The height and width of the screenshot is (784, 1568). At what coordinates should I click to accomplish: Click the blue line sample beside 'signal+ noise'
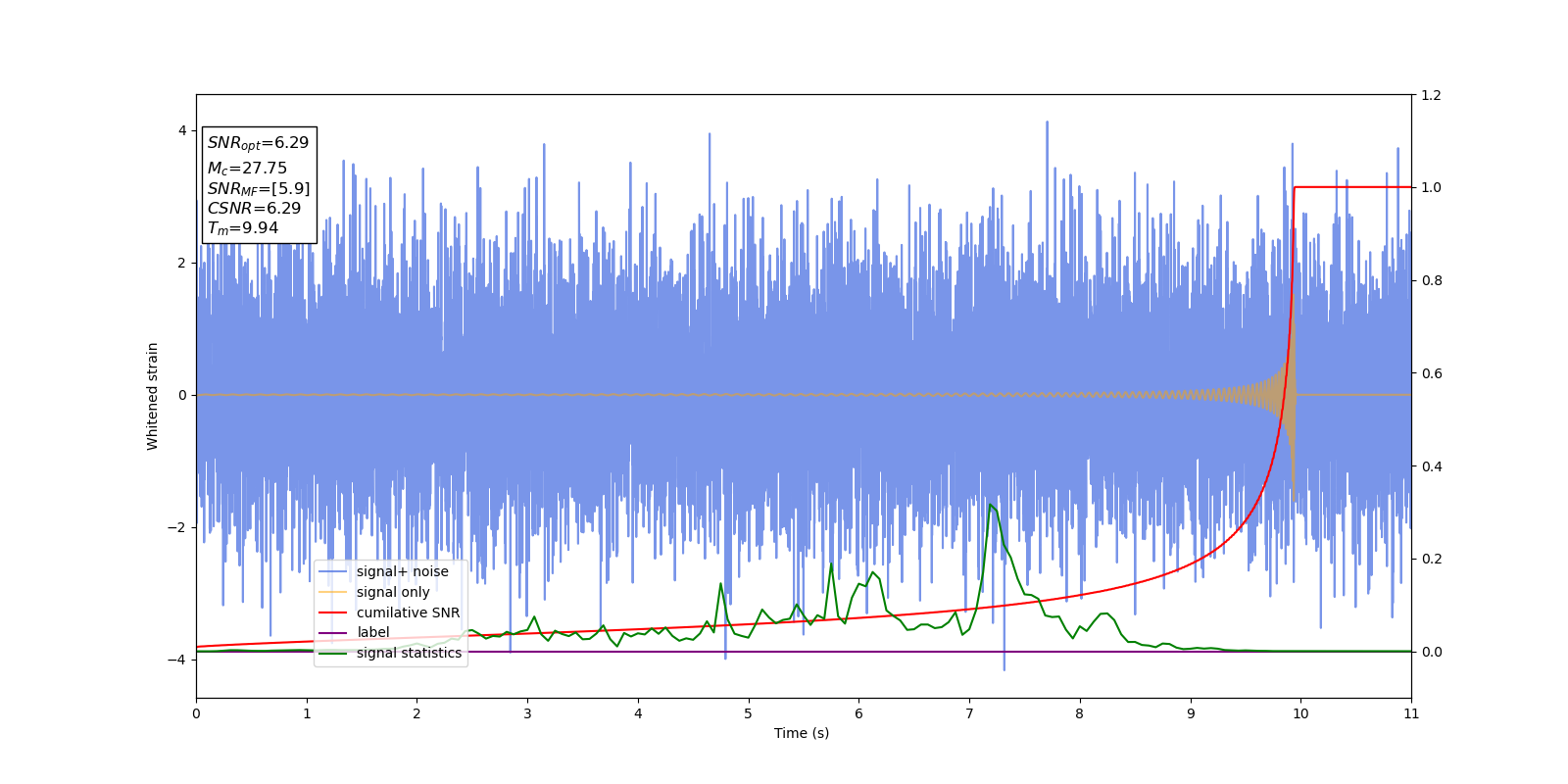[x=333, y=571]
